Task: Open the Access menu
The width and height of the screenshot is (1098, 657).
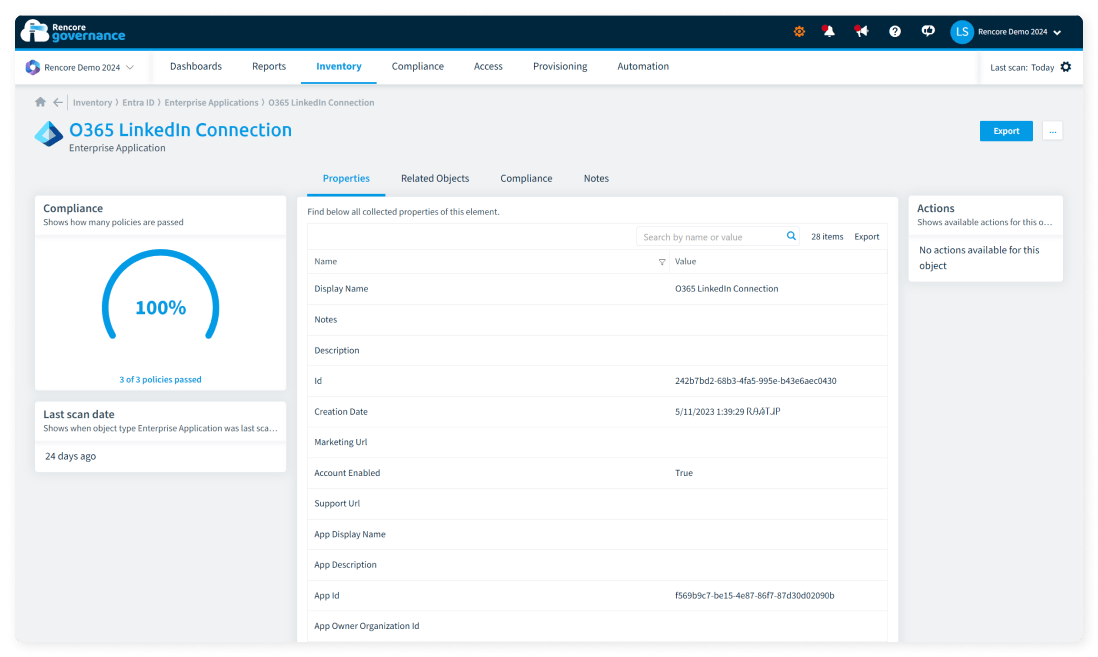Action: click(488, 67)
